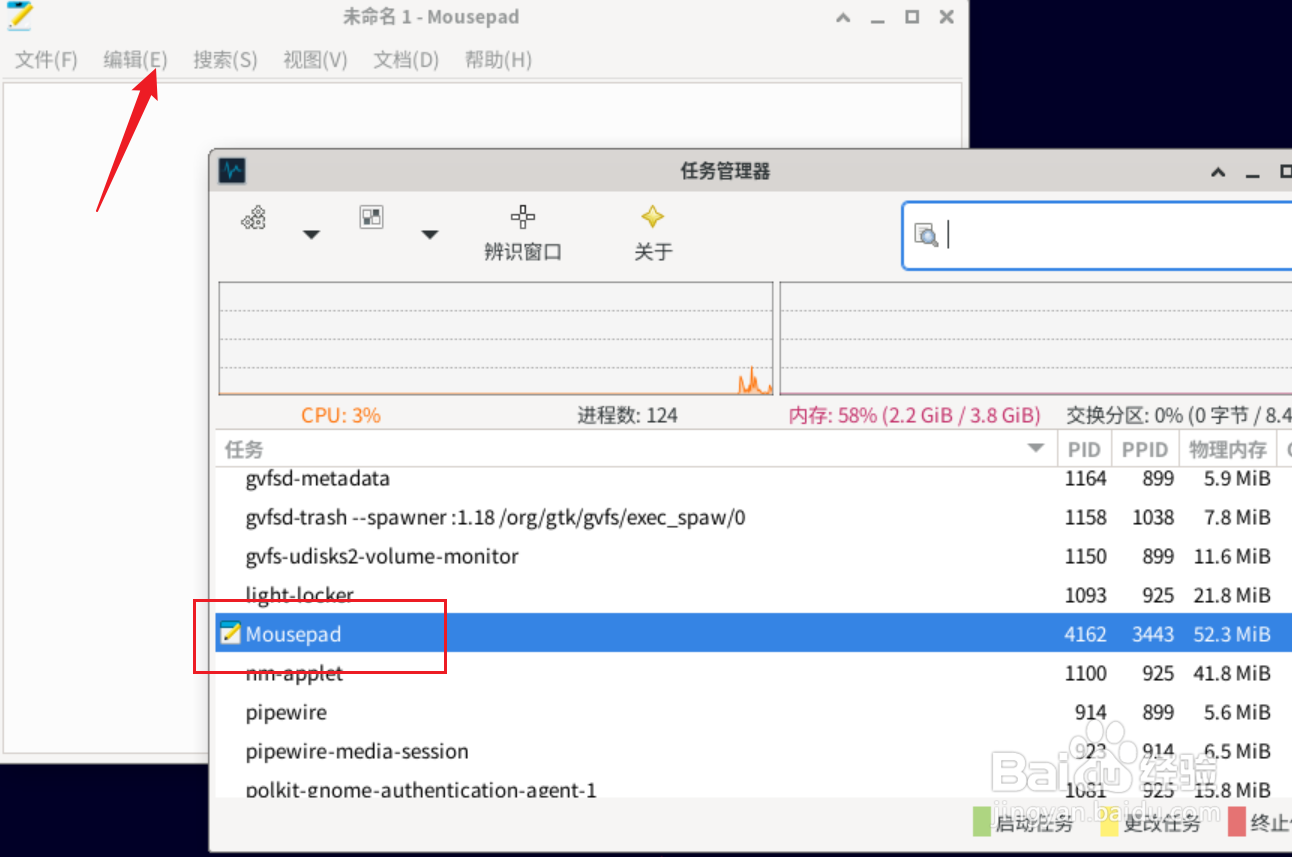Sort by the PPID column header
Viewport: 1292px width, 857px height.
(x=1145, y=450)
